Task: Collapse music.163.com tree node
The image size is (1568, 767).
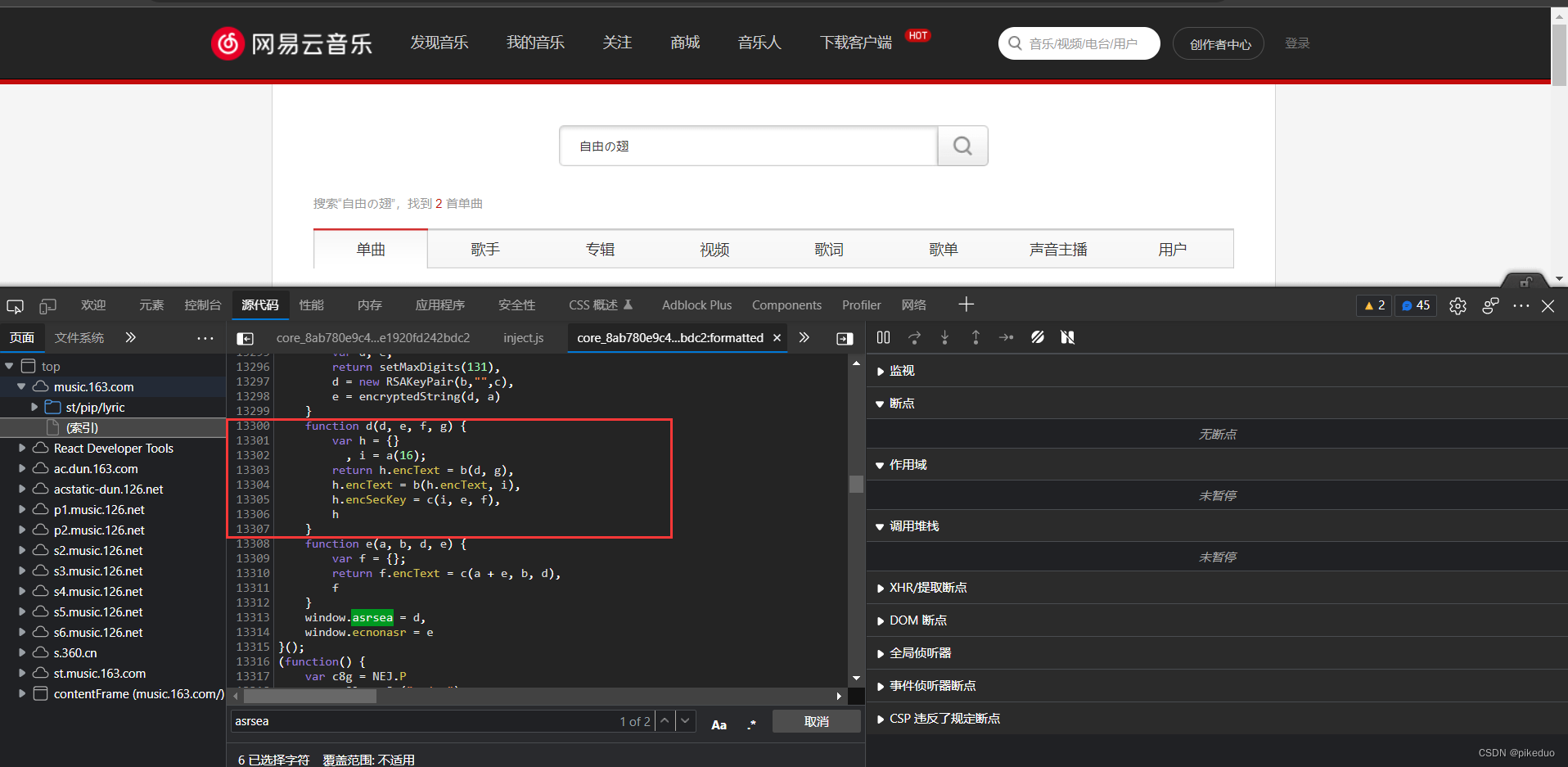Action: [x=21, y=386]
